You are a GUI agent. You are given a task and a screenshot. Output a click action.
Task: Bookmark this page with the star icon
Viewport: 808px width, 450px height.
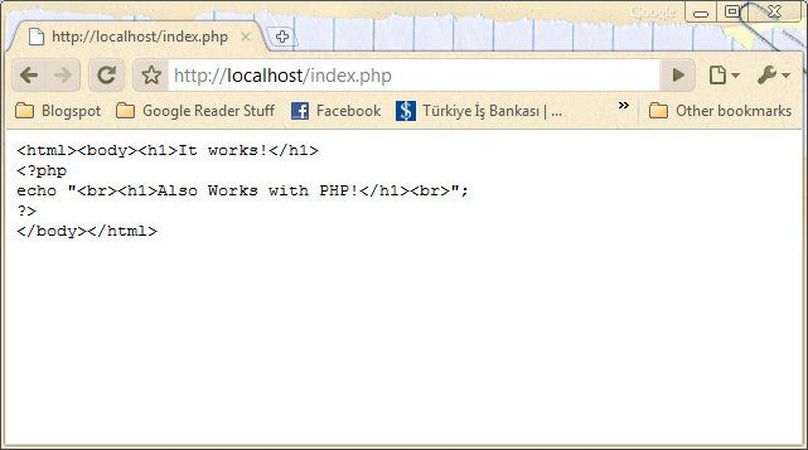[151, 75]
